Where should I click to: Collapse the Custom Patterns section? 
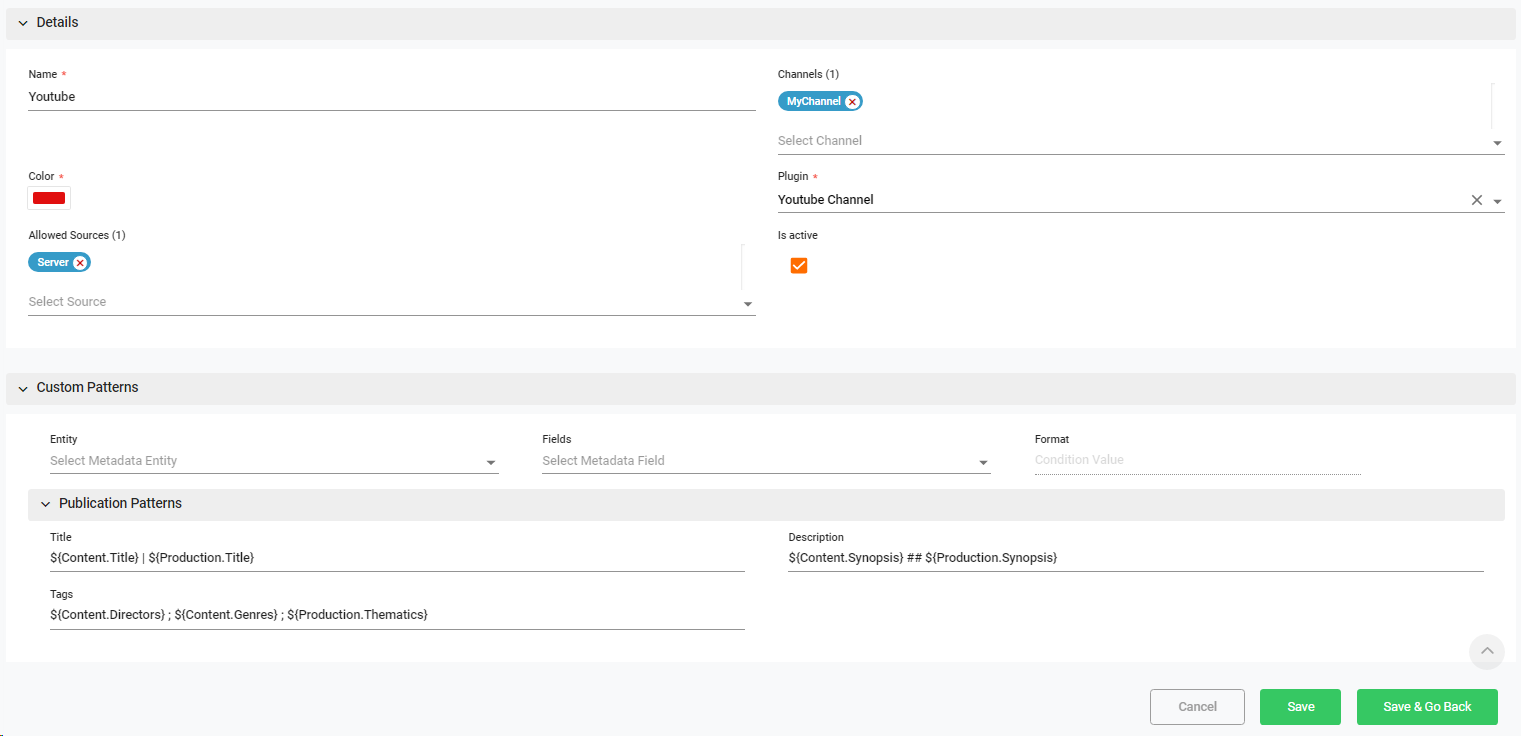23,388
